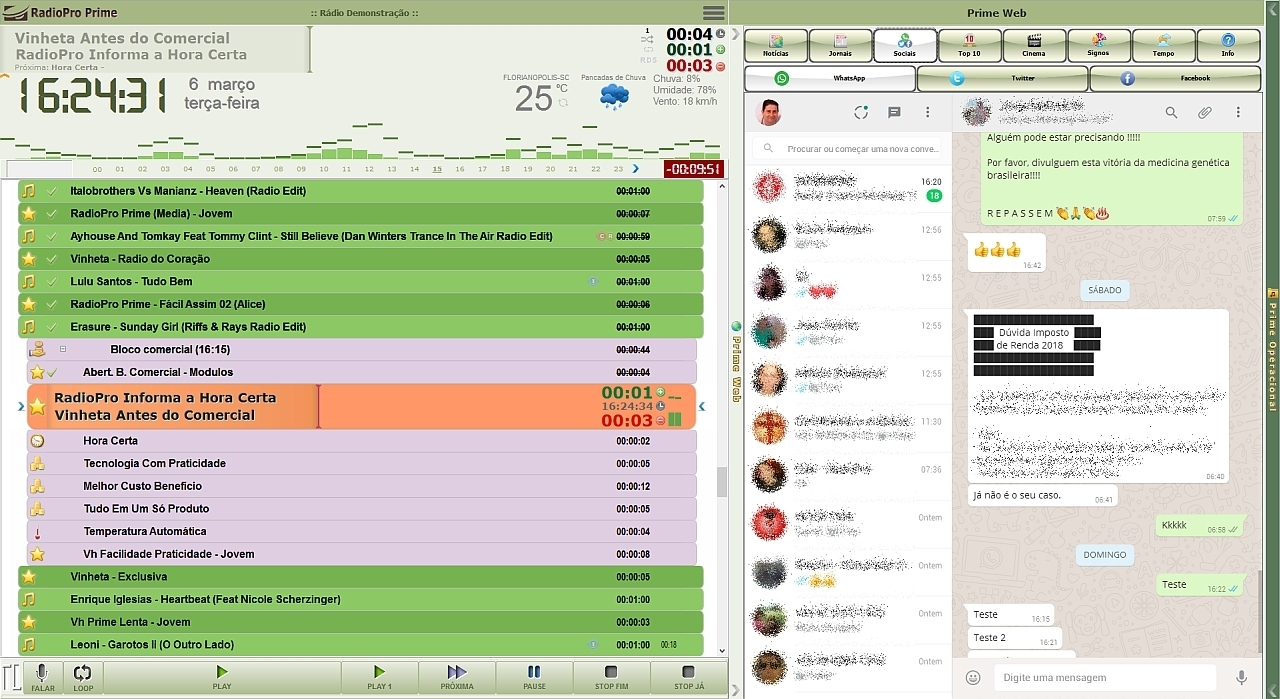1280x699 pixels.
Task: Skip with the PRÓXIMA button
Action: [457, 678]
